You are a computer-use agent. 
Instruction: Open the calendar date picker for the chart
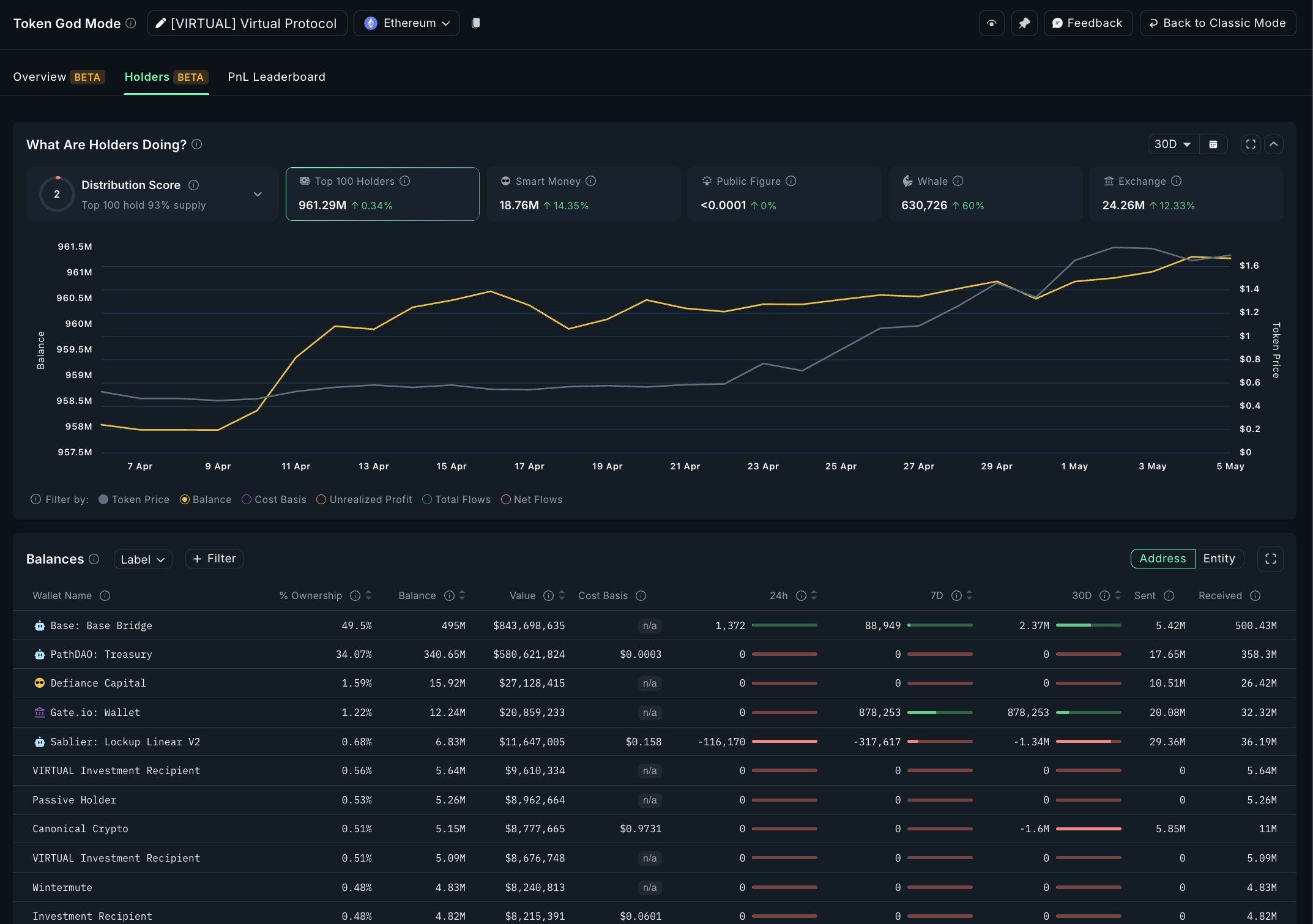point(1213,144)
